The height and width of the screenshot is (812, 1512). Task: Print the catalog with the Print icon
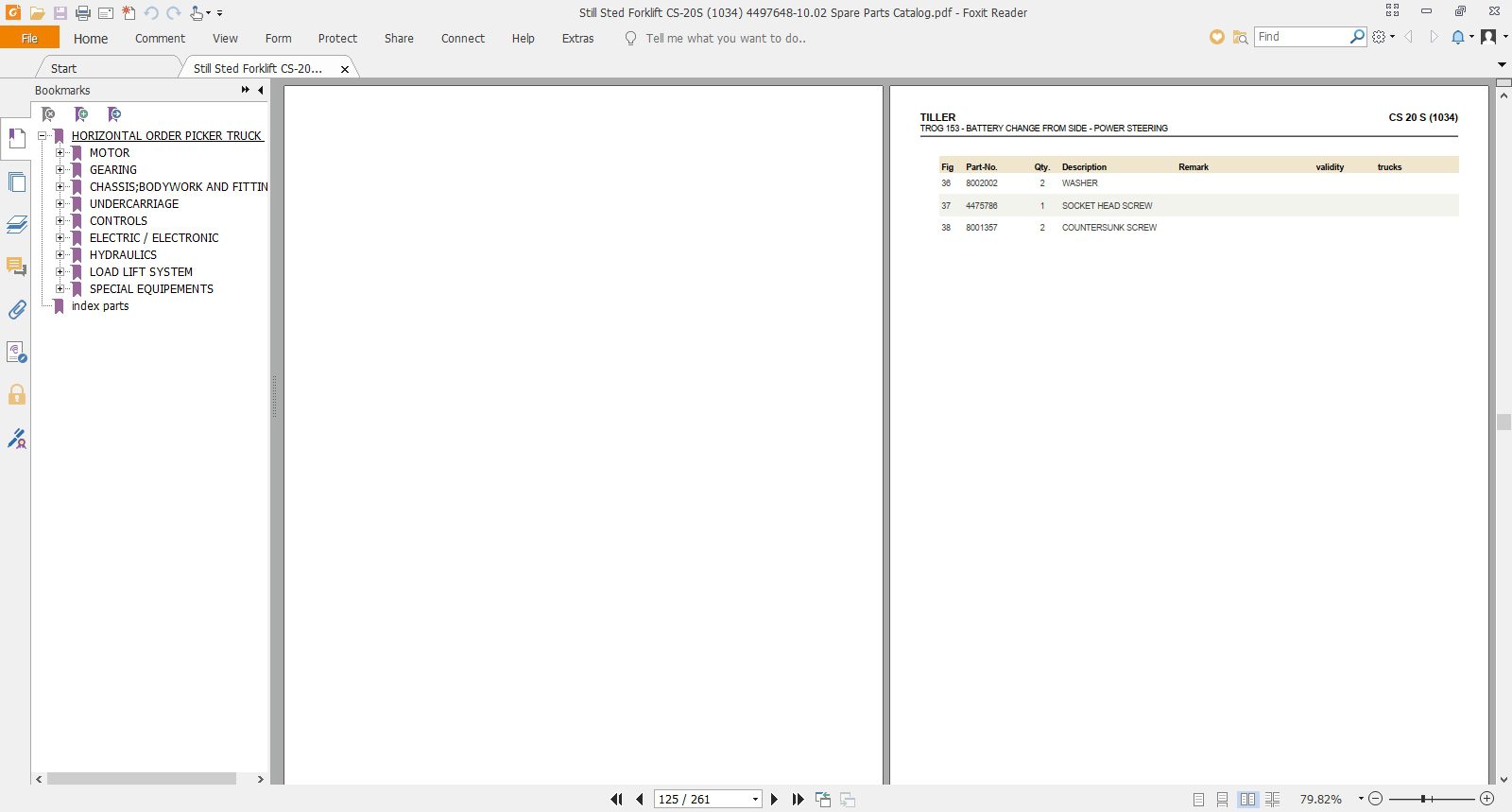(83, 13)
